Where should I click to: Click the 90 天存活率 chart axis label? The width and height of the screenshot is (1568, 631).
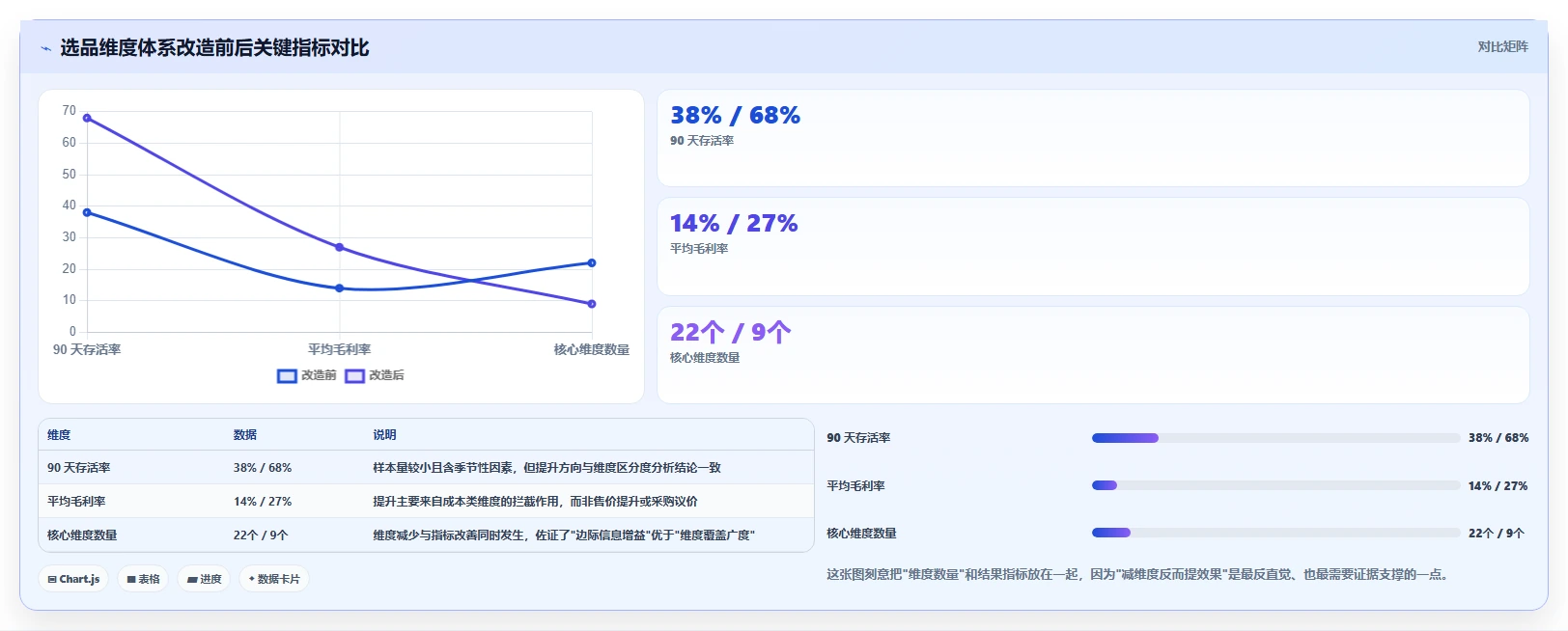87,350
